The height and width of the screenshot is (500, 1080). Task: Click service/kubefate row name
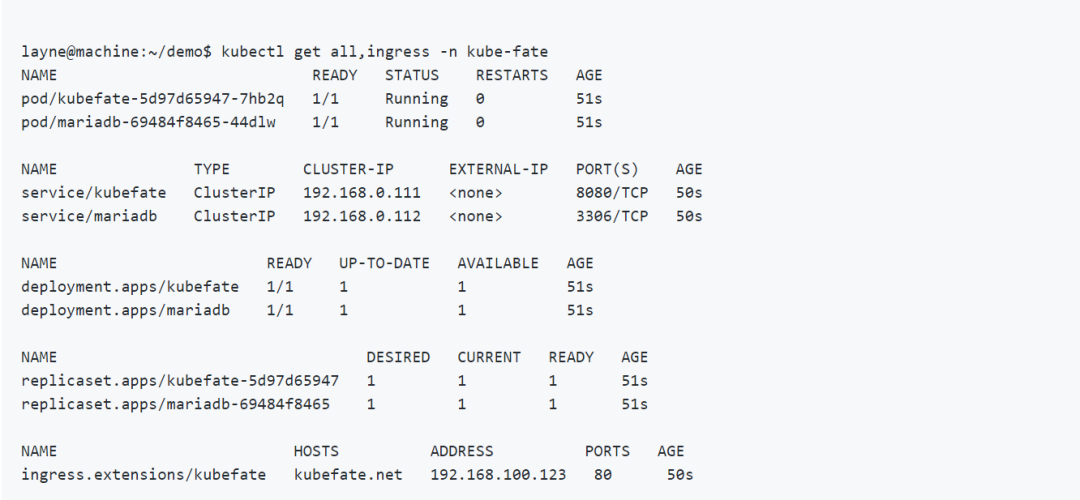tap(93, 193)
